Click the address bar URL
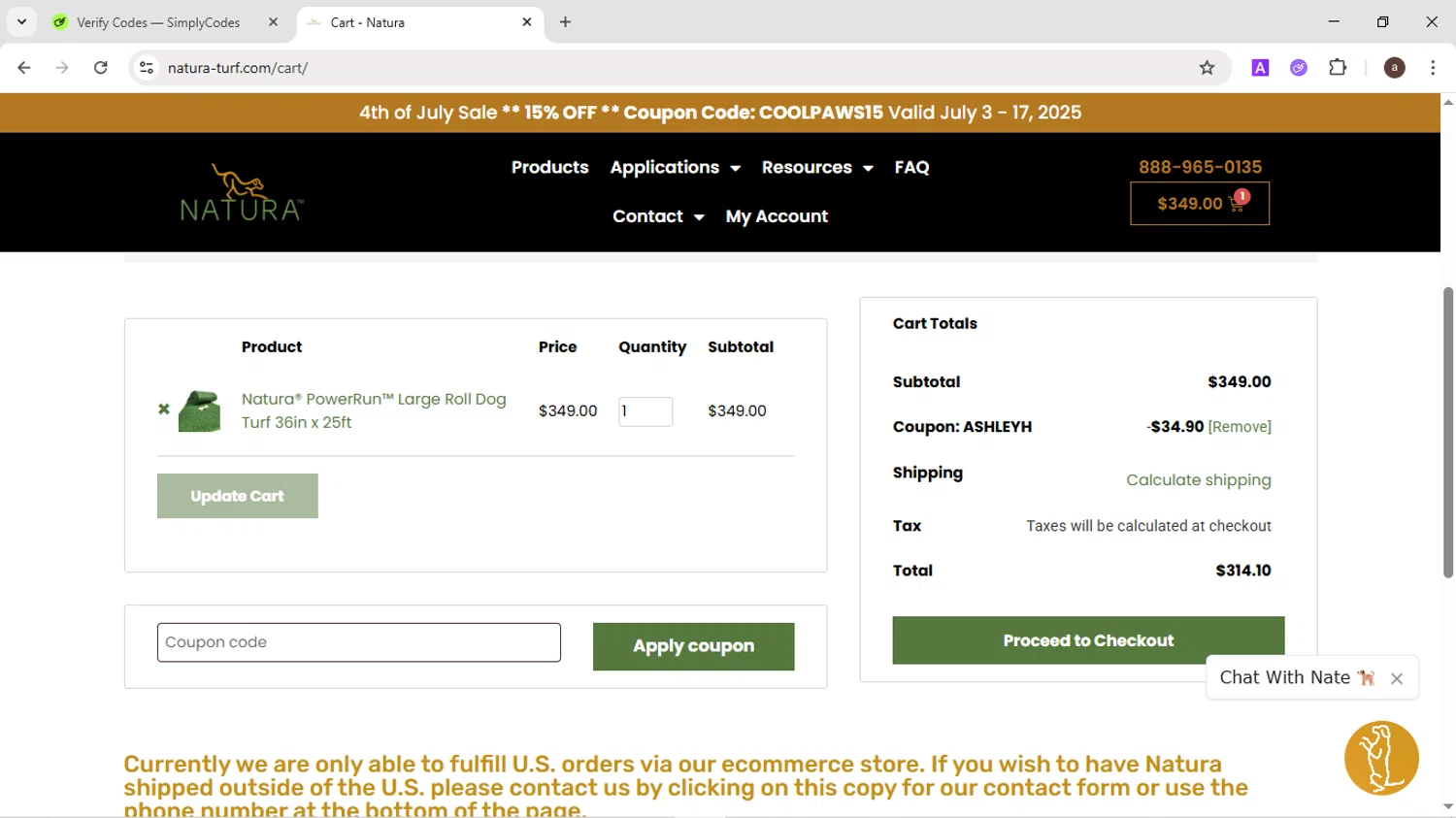 (238, 68)
